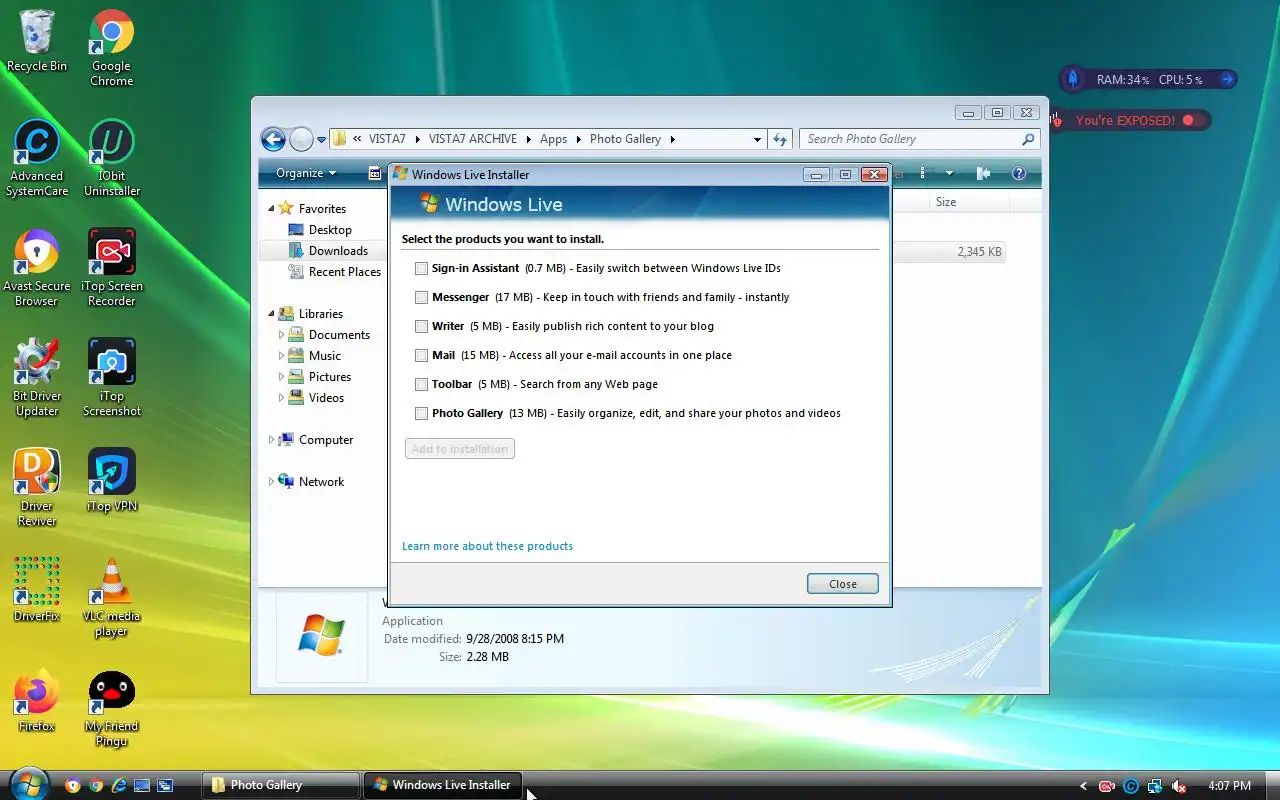Switch to Photo Gallery taskbar button

coord(280,785)
